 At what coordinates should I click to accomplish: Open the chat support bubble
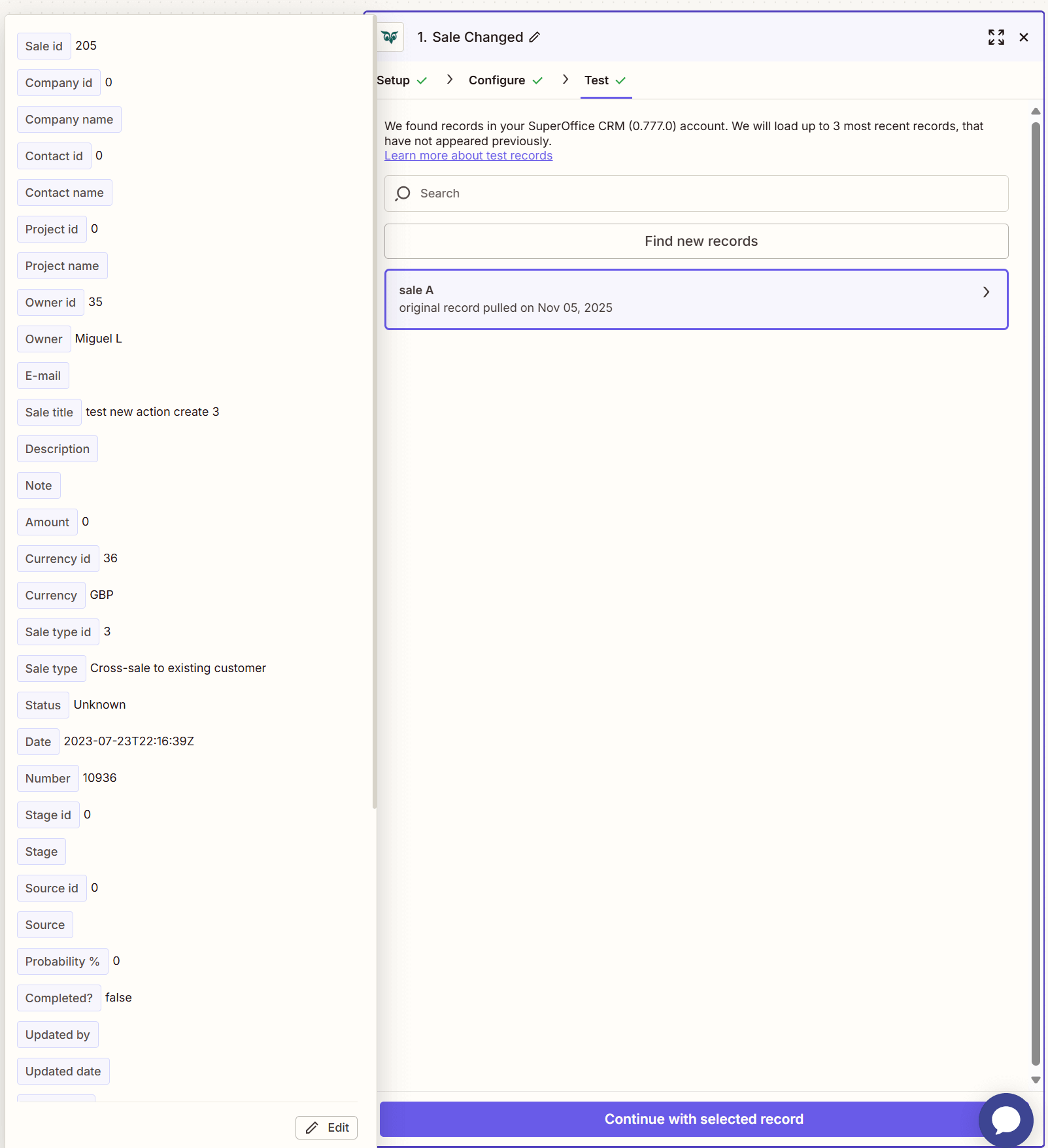click(x=1005, y=1120)
